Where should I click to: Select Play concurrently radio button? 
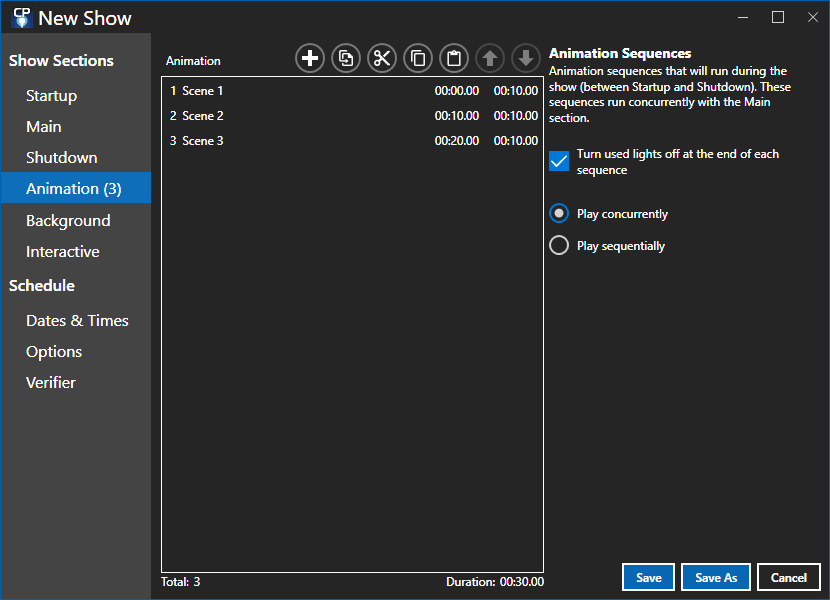click(559, 213)
